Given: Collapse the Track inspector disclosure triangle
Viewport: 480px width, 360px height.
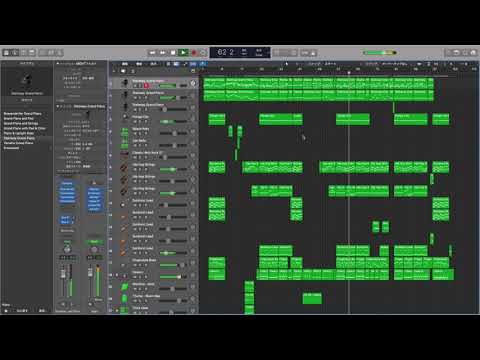Looking at the screenshot, I should (58, 106).
